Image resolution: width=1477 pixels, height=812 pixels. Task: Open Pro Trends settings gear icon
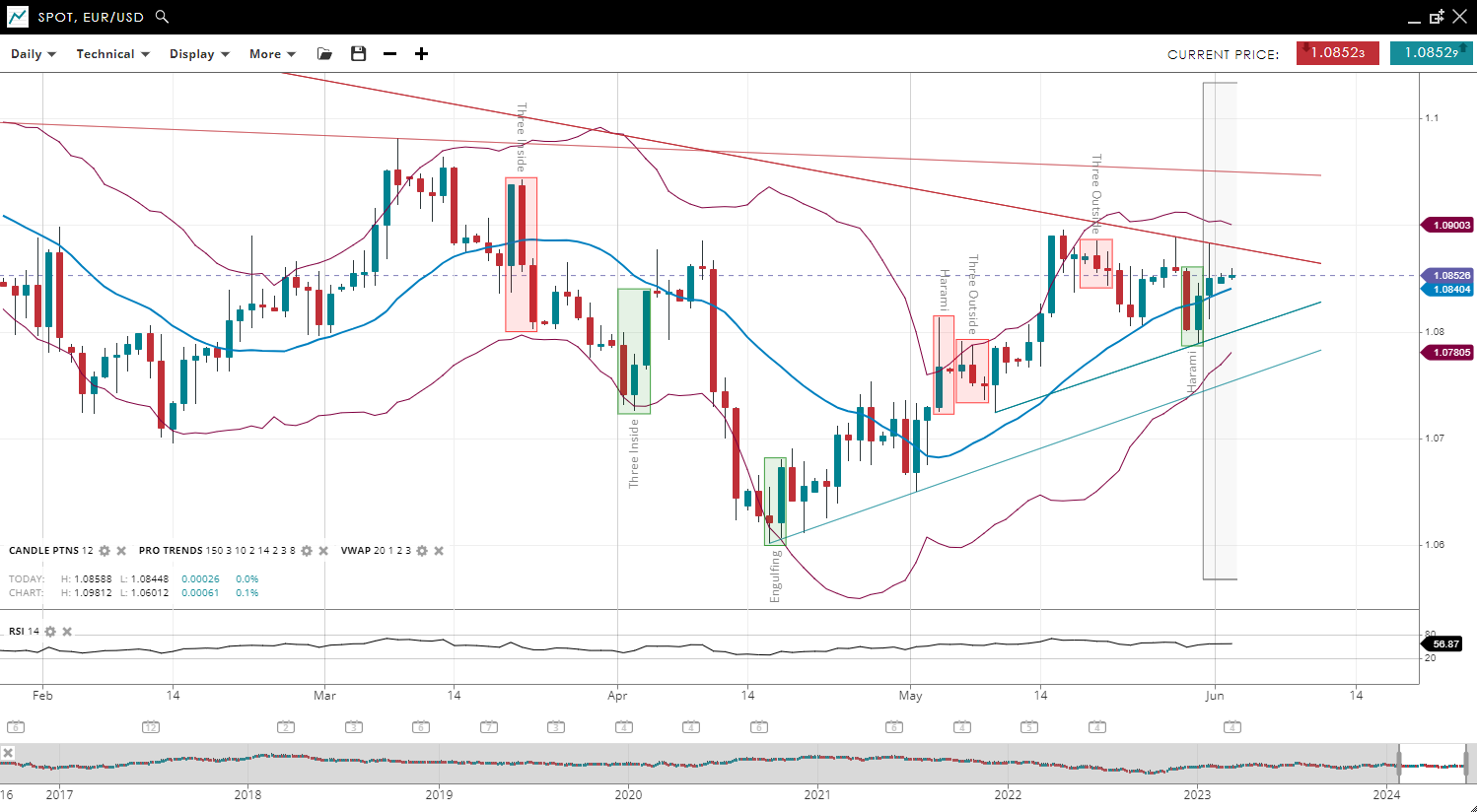307,551
